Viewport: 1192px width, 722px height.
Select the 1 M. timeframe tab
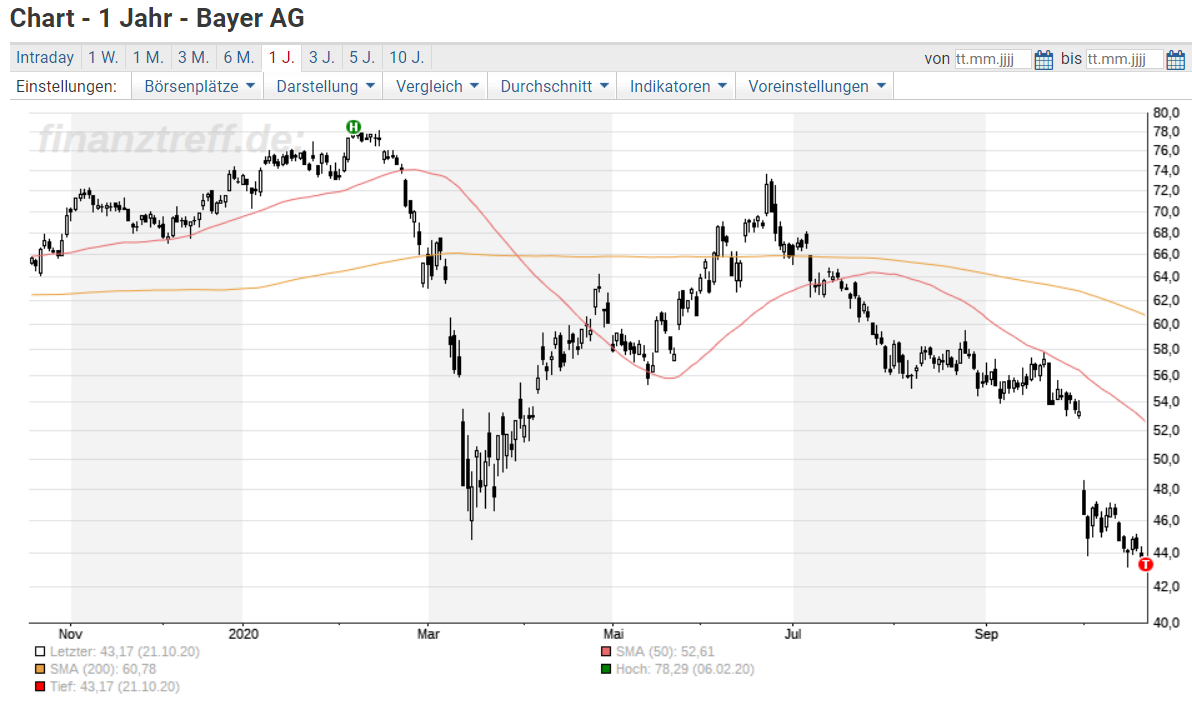click(x=148, y=58)
